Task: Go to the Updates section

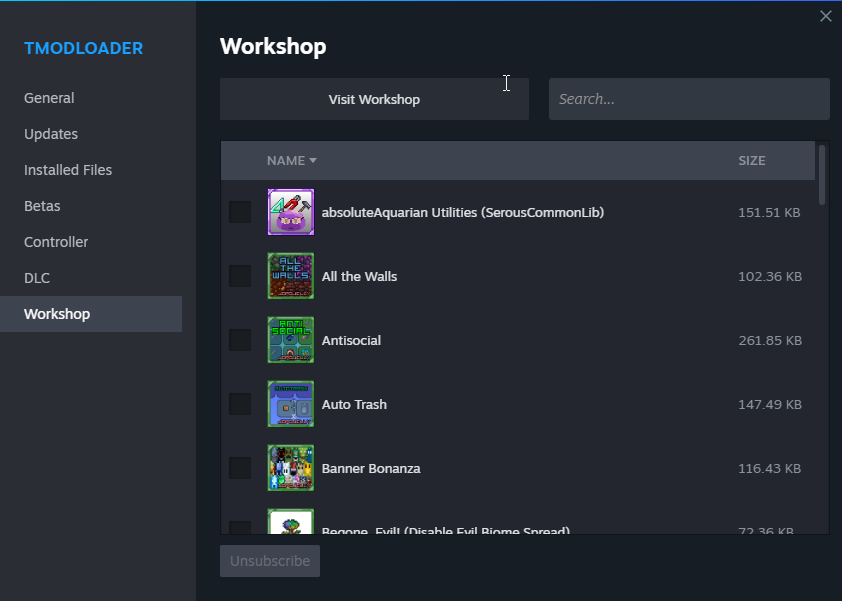Action: pyautogui.click(x=51, y=134)
